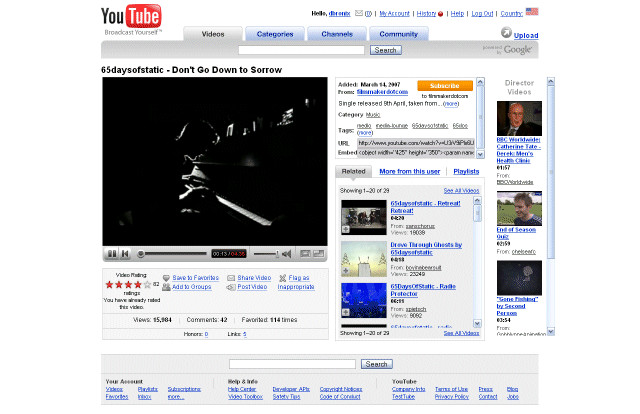Open the 65daysofstatic tag link
The width and height of the screenshot is (640, 414).
430,126
